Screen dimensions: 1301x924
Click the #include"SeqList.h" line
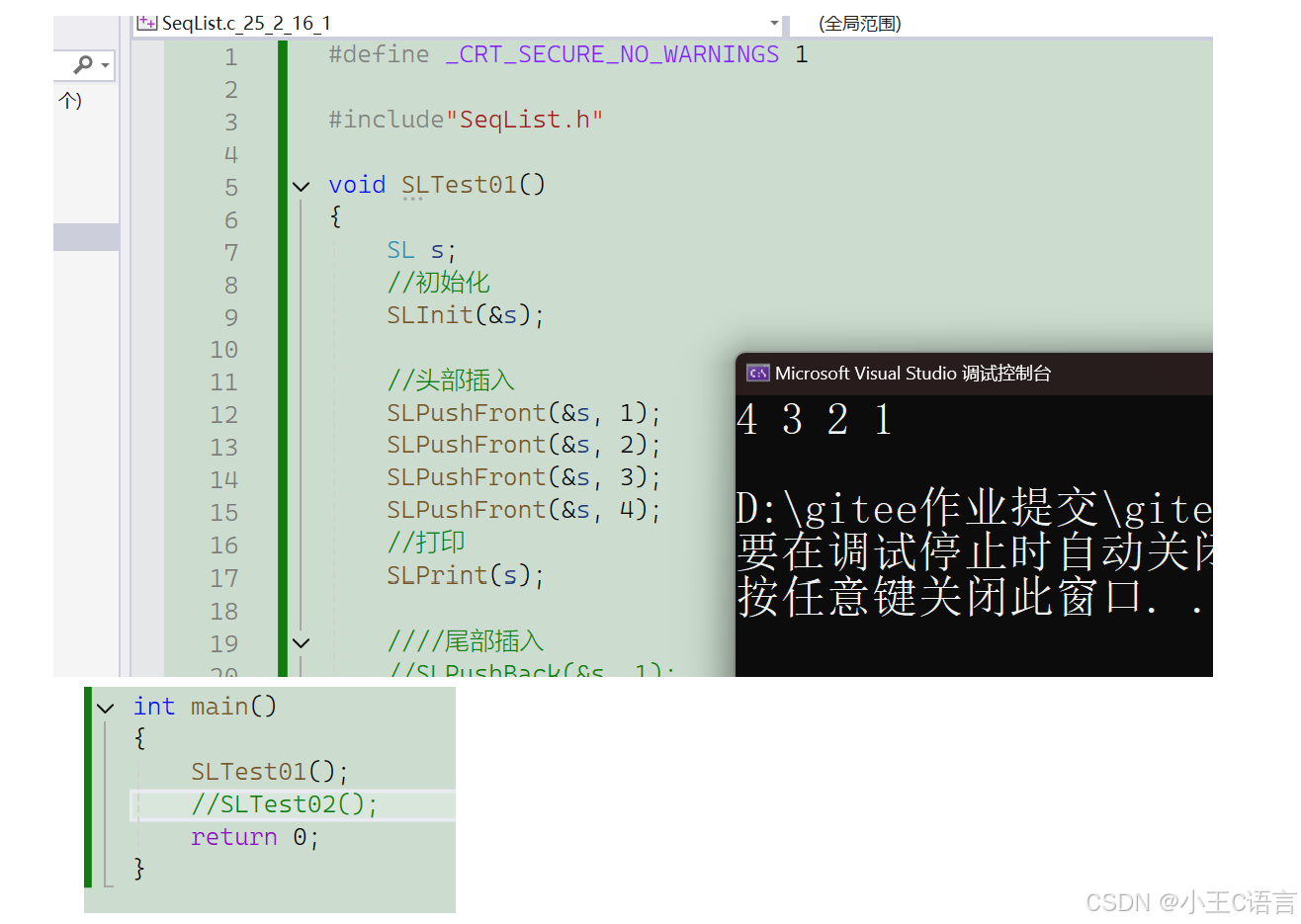point(466,120)
